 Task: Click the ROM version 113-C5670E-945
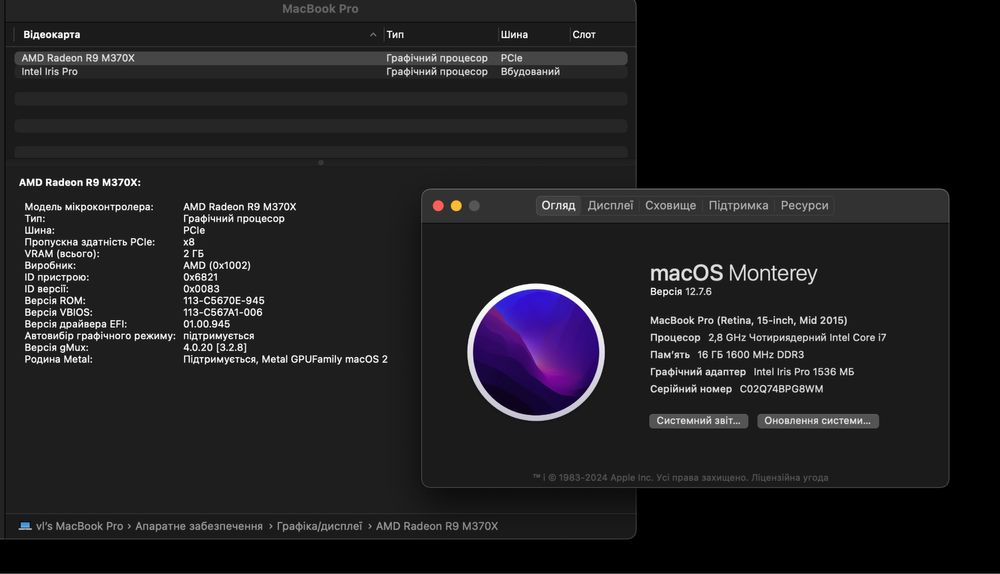click(224, 300)
